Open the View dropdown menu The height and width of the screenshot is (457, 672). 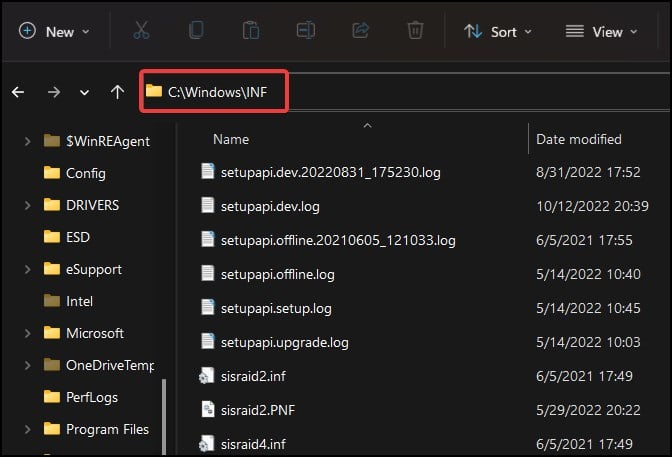[x=602, y=32]
